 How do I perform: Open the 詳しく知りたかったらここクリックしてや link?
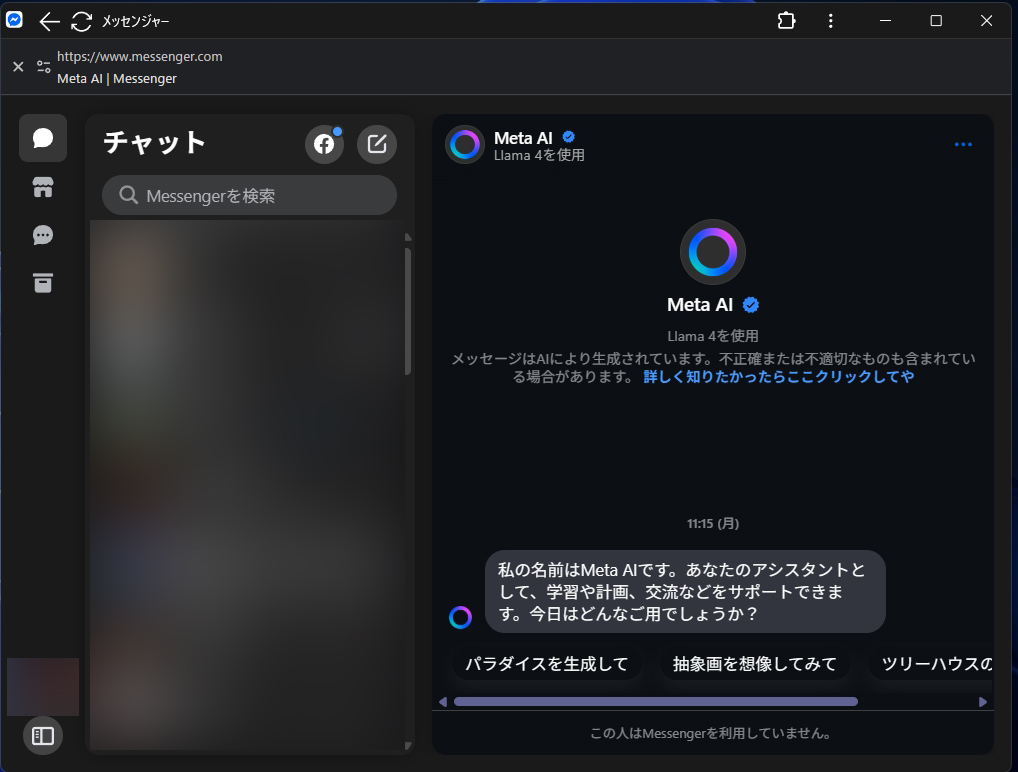pos(778,377)
